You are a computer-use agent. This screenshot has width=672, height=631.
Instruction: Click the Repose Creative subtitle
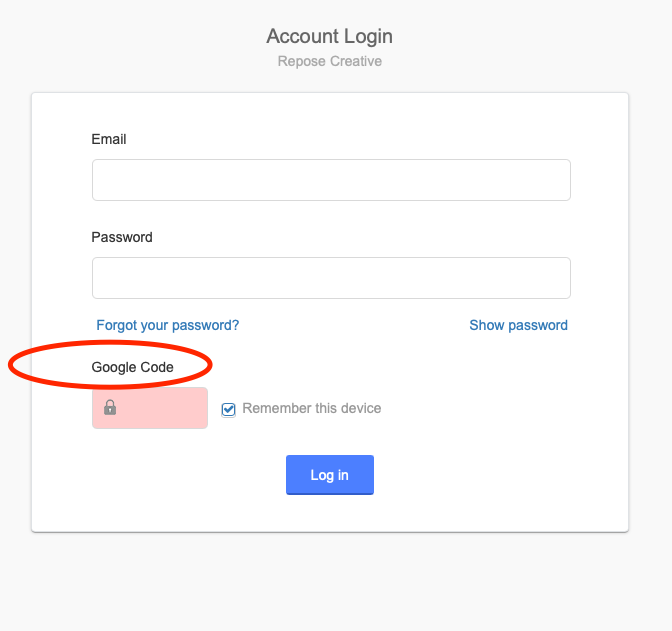pyautogui.click(x=329, y=61)
